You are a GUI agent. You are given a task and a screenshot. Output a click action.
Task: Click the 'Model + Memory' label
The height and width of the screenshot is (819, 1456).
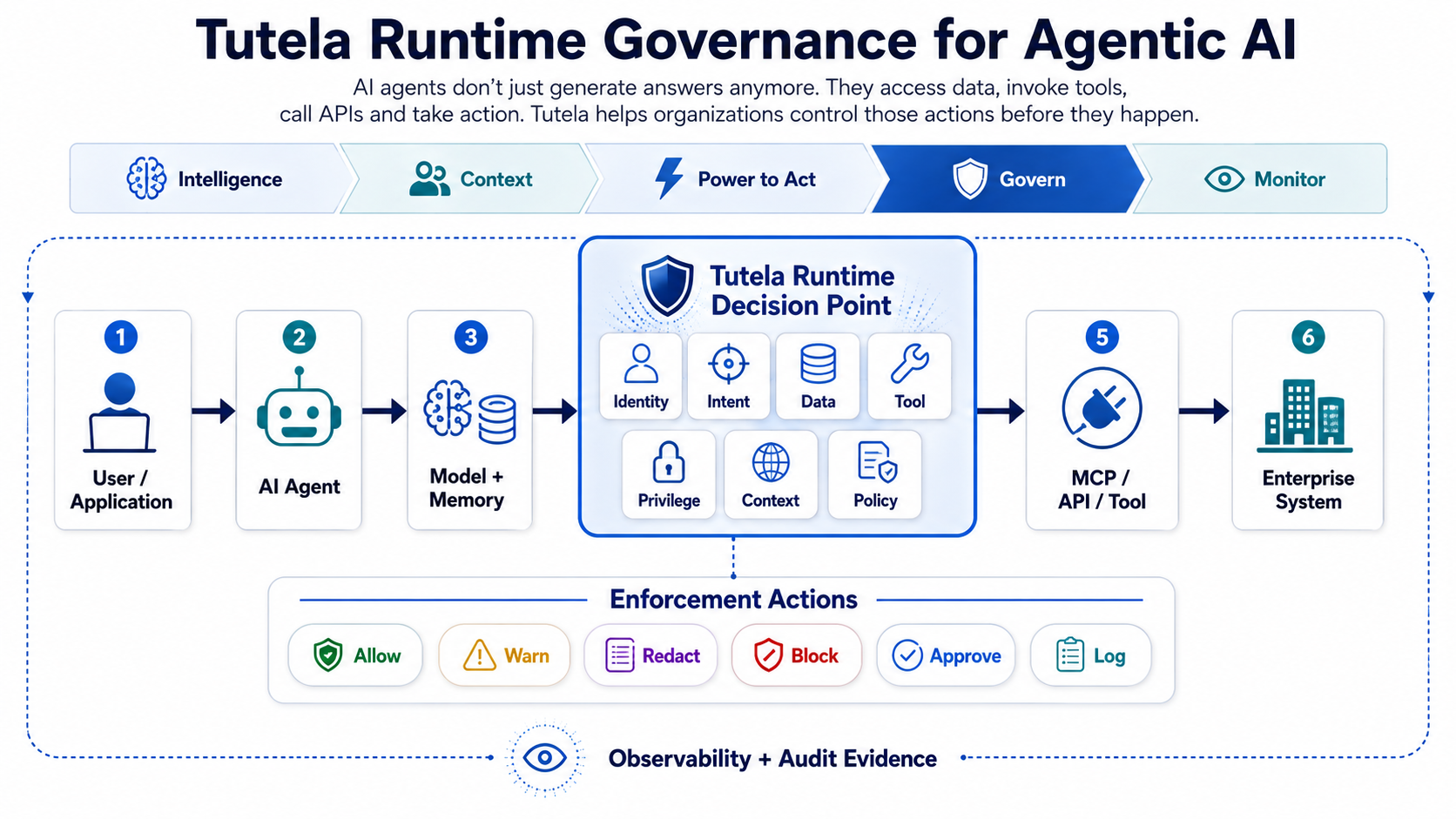coord(467,488)
